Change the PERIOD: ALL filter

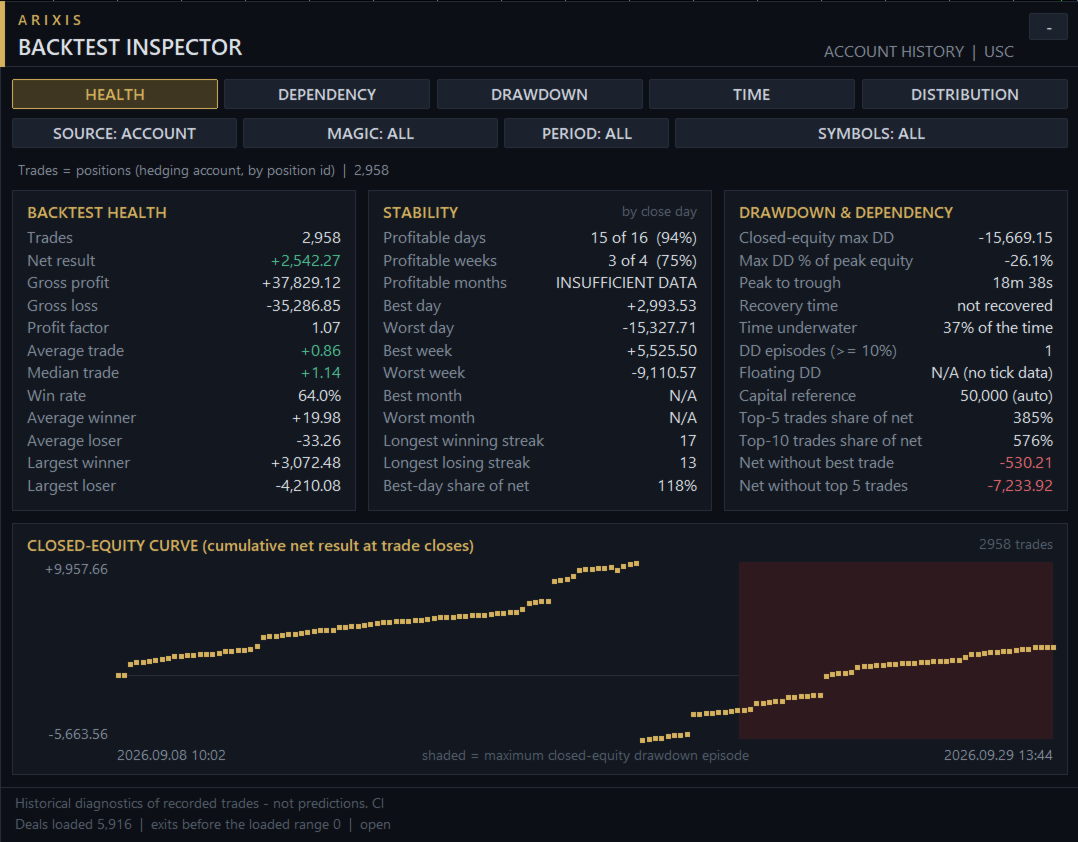[x=586, y=133]
